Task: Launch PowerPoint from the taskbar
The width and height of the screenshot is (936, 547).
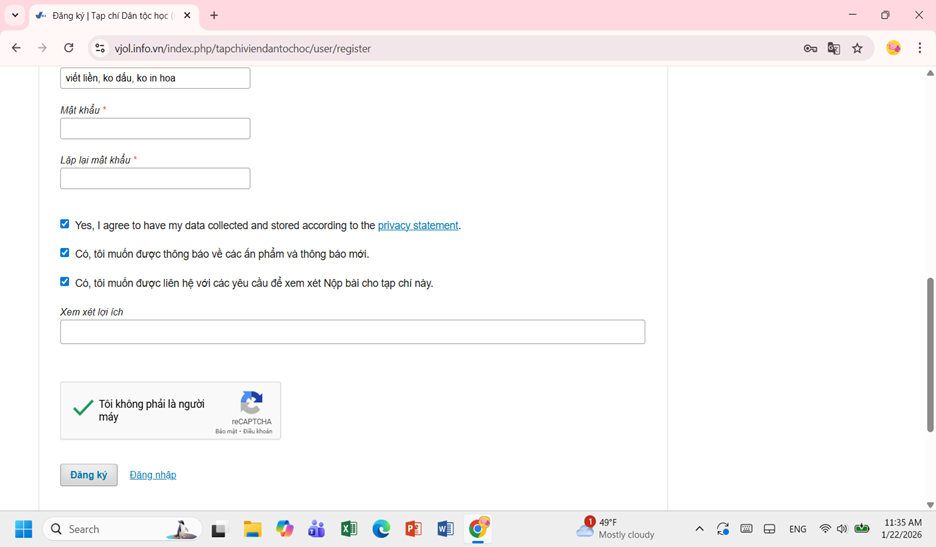Action: click(x=413, y=529)
